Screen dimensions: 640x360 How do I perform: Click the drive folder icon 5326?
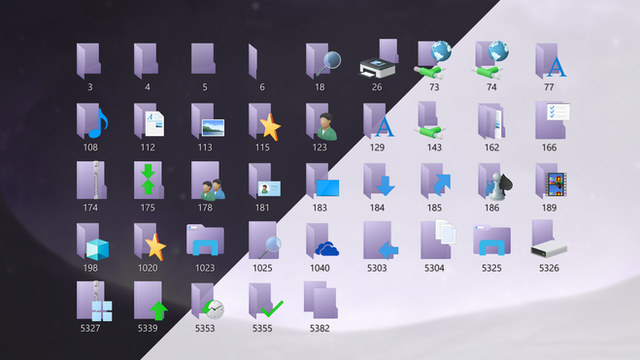point(549,239)
